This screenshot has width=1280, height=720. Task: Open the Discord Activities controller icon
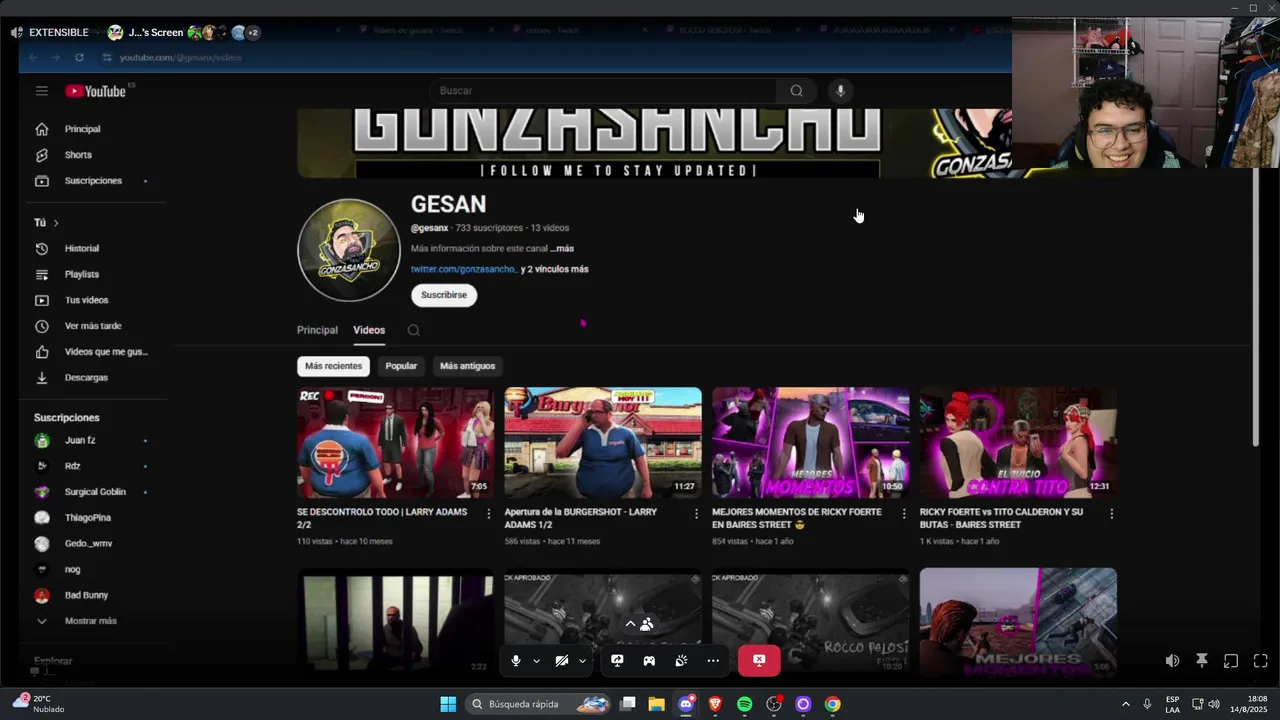point(649,661)
